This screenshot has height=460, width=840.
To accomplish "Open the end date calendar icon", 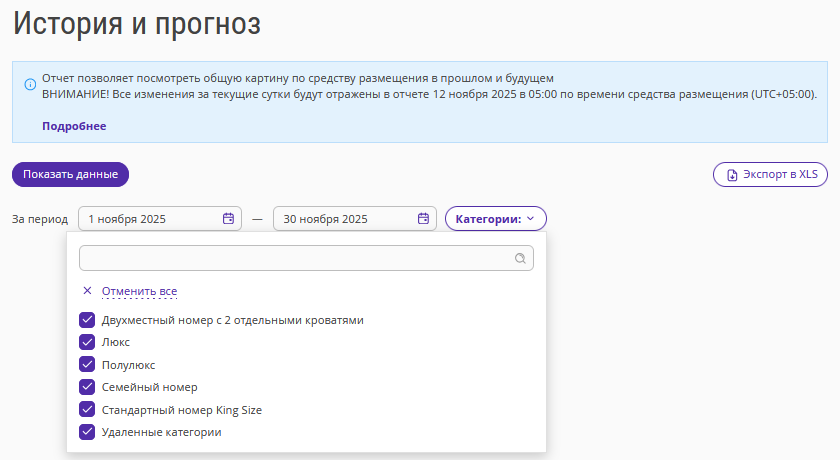I will 423,218.
